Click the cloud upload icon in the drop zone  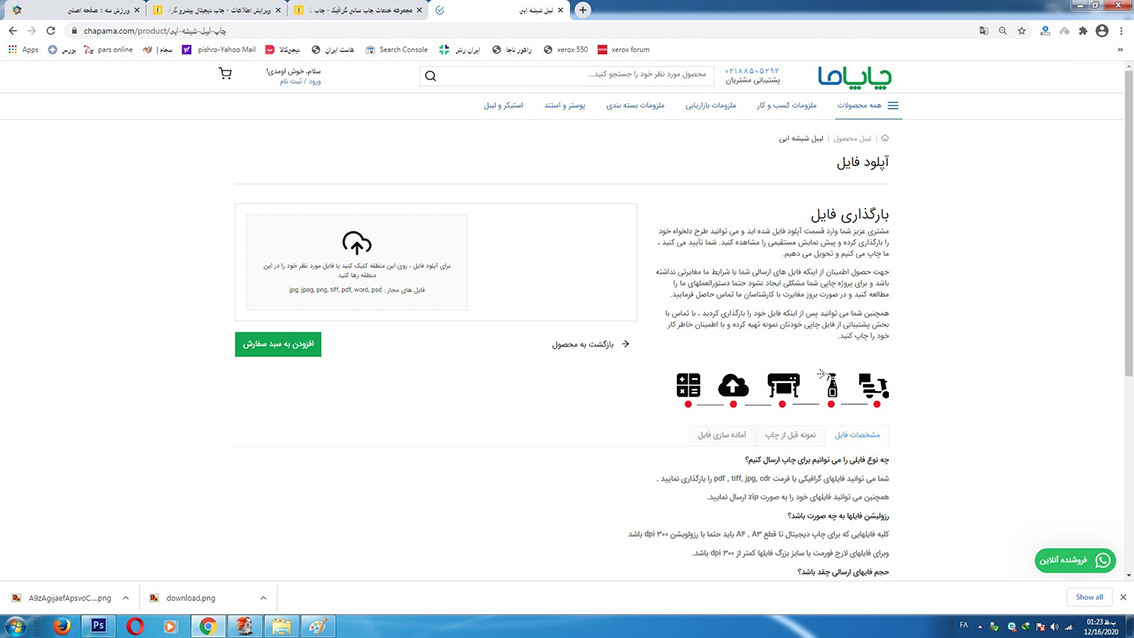click(357, 243)
